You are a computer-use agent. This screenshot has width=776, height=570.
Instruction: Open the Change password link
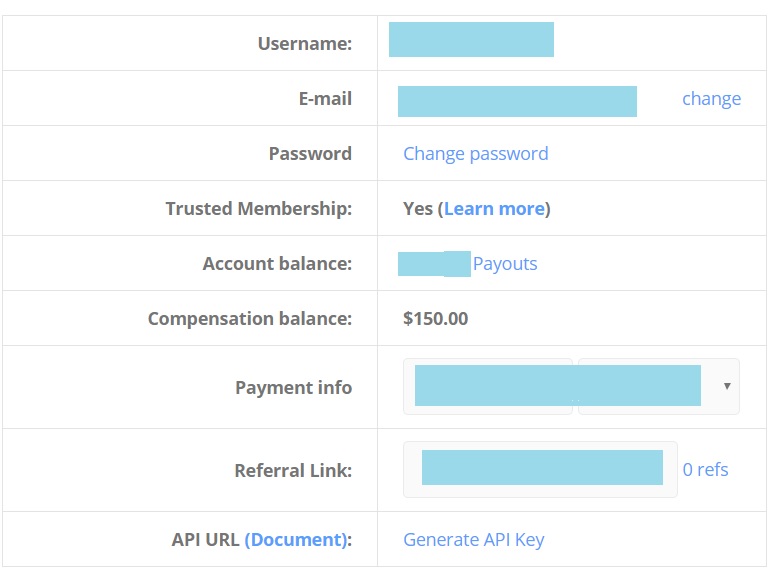(x=476, y=153)
